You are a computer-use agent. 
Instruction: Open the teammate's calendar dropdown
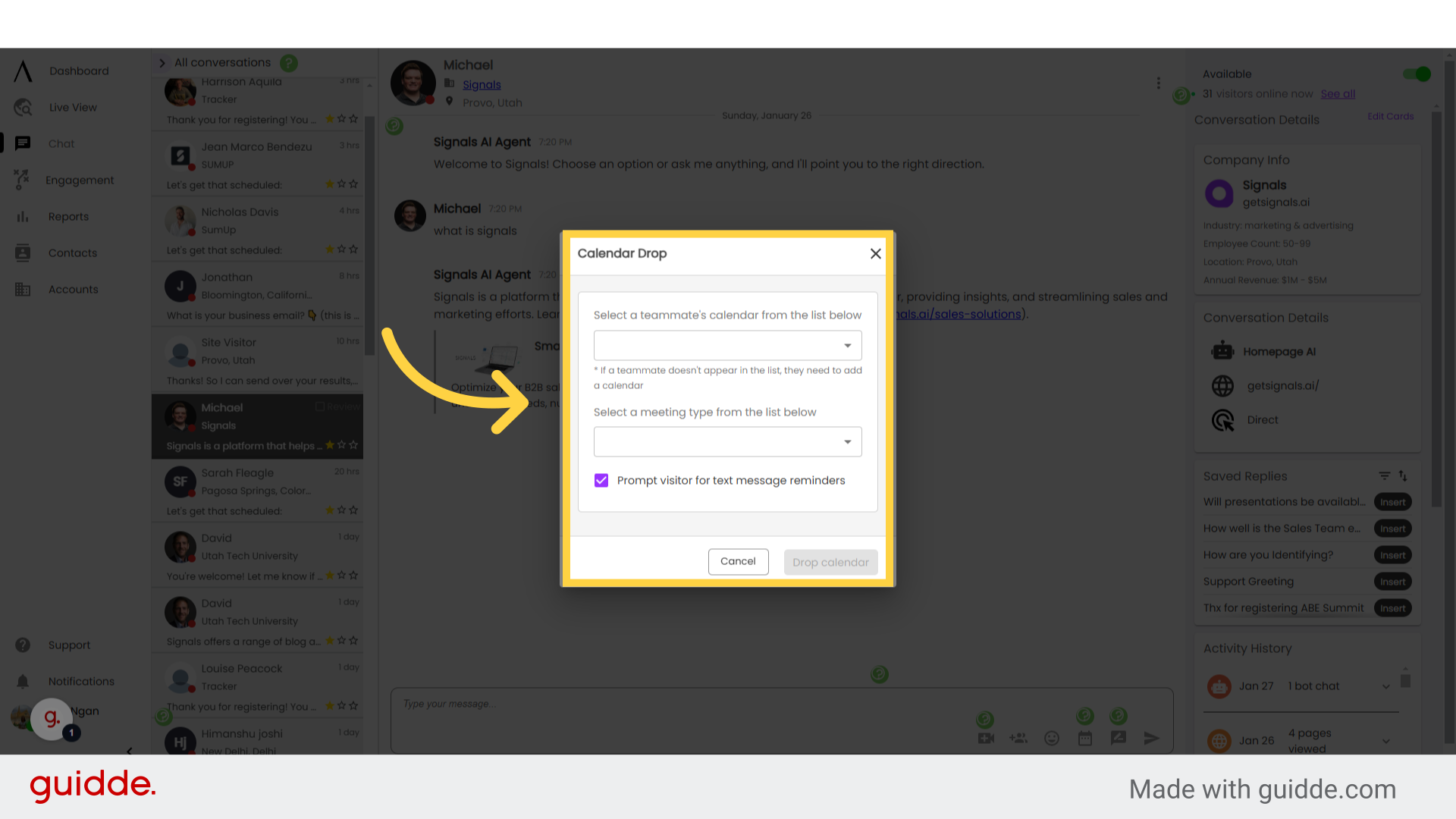click(727, 345)
